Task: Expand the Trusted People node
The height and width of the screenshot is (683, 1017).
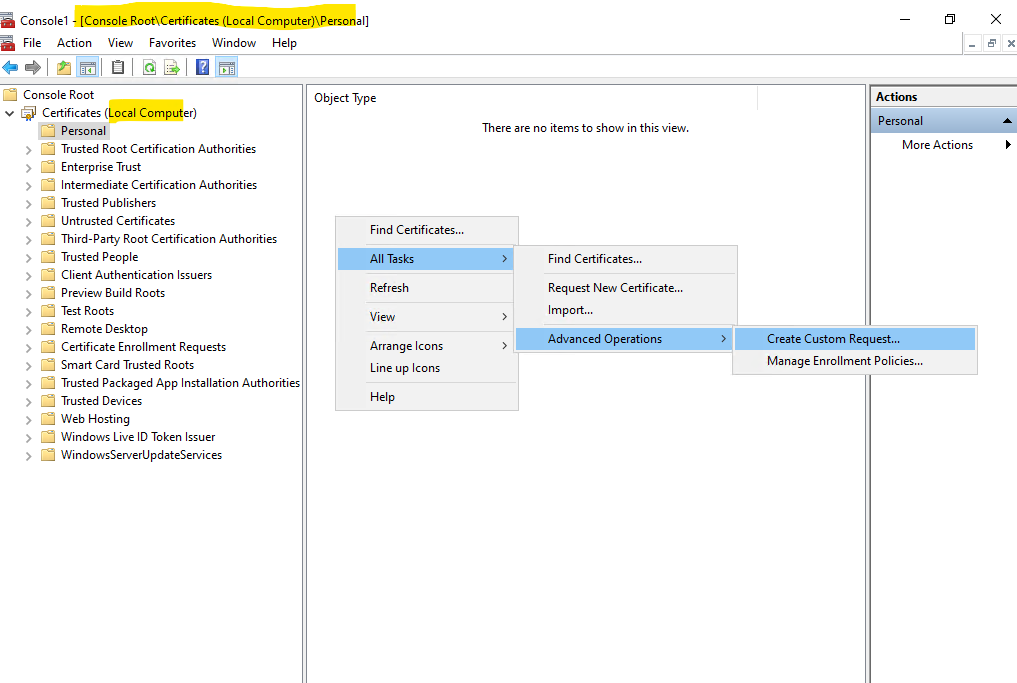Action: click(x=29, y=258)
